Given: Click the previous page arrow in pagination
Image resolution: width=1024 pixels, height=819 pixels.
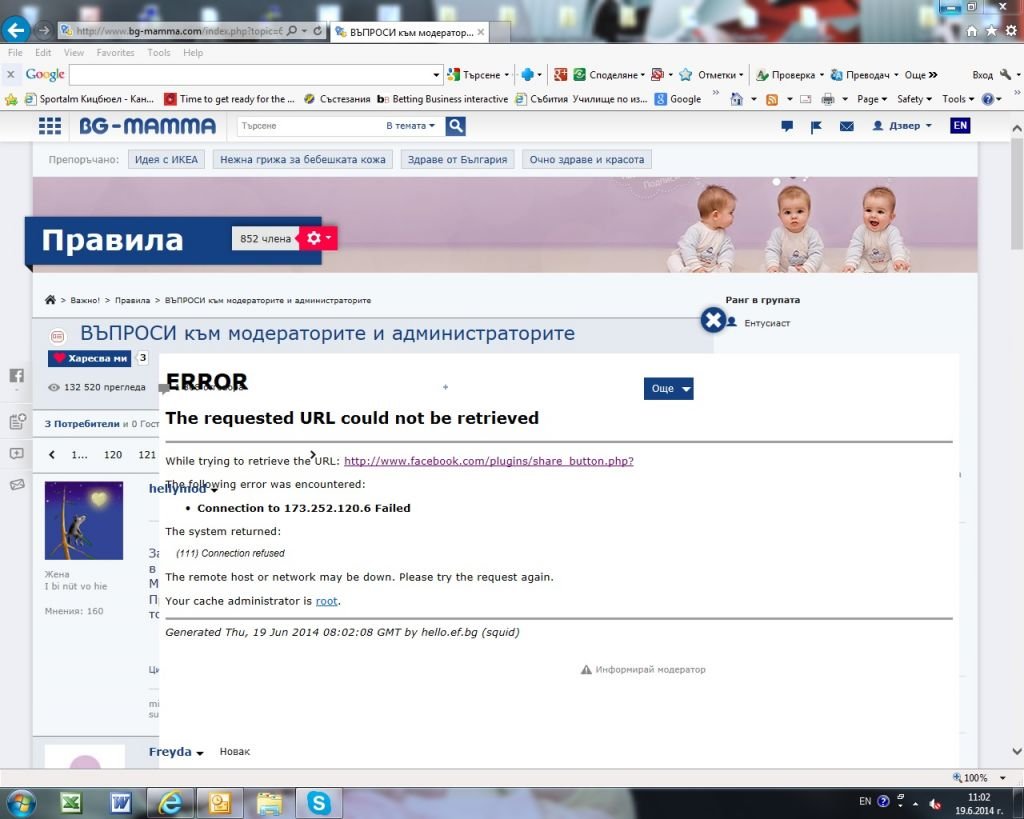Looking at the screenshot, I should tap(52, 455).
